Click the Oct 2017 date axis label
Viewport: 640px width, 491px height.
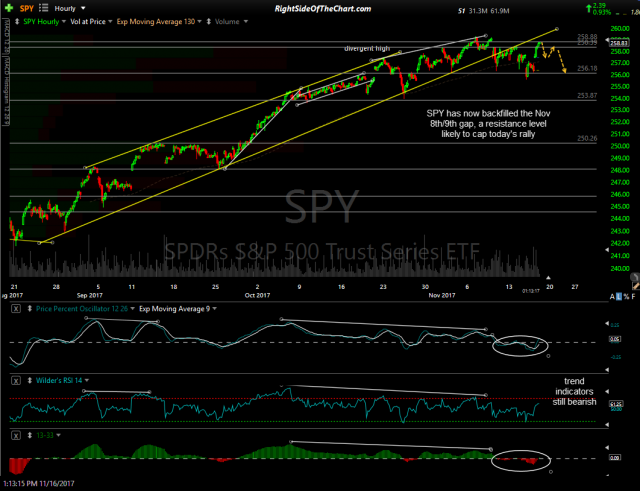[x=257, y=295]
